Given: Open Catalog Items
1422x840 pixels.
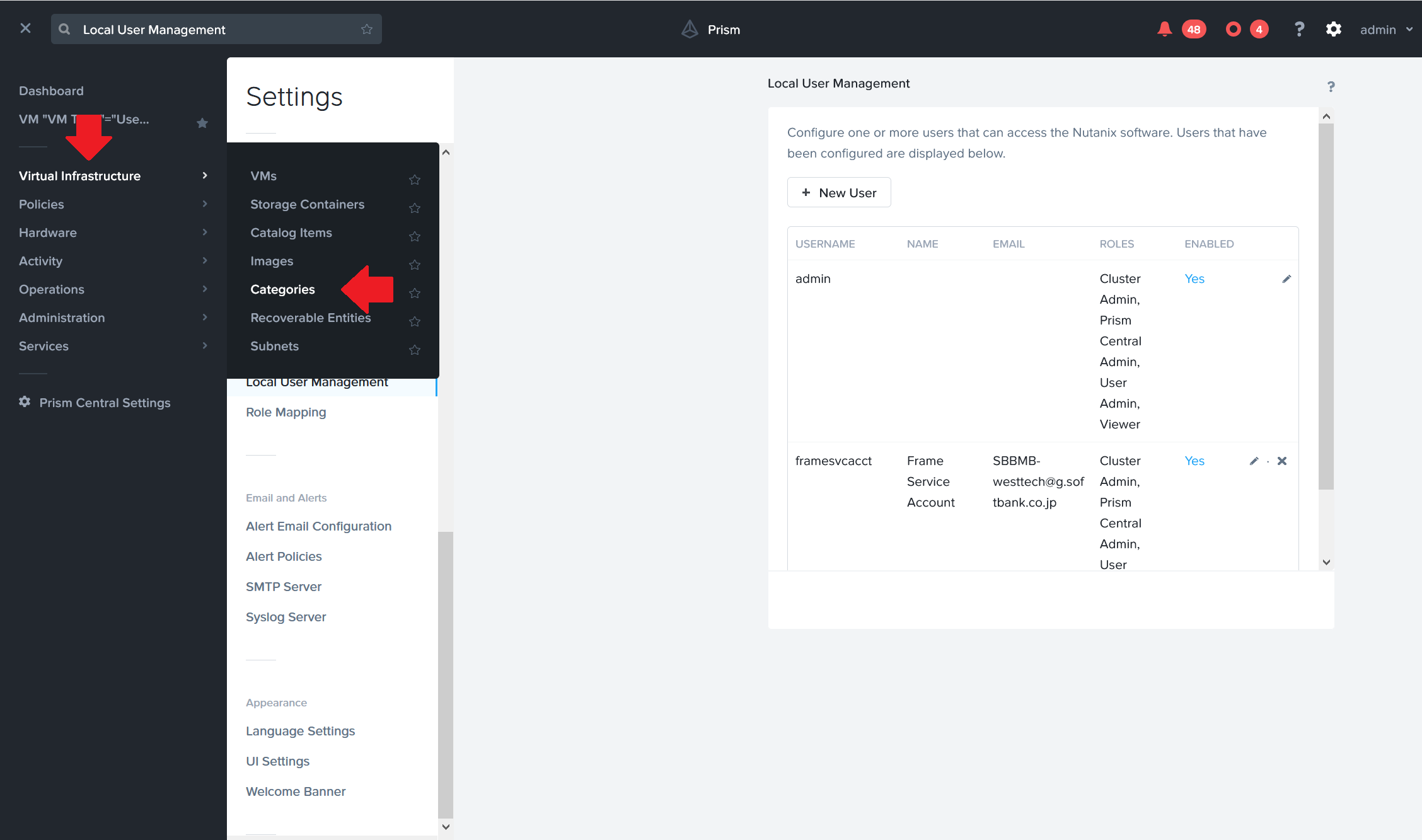Looking at the screenshot, I should (x=291, y=233).
